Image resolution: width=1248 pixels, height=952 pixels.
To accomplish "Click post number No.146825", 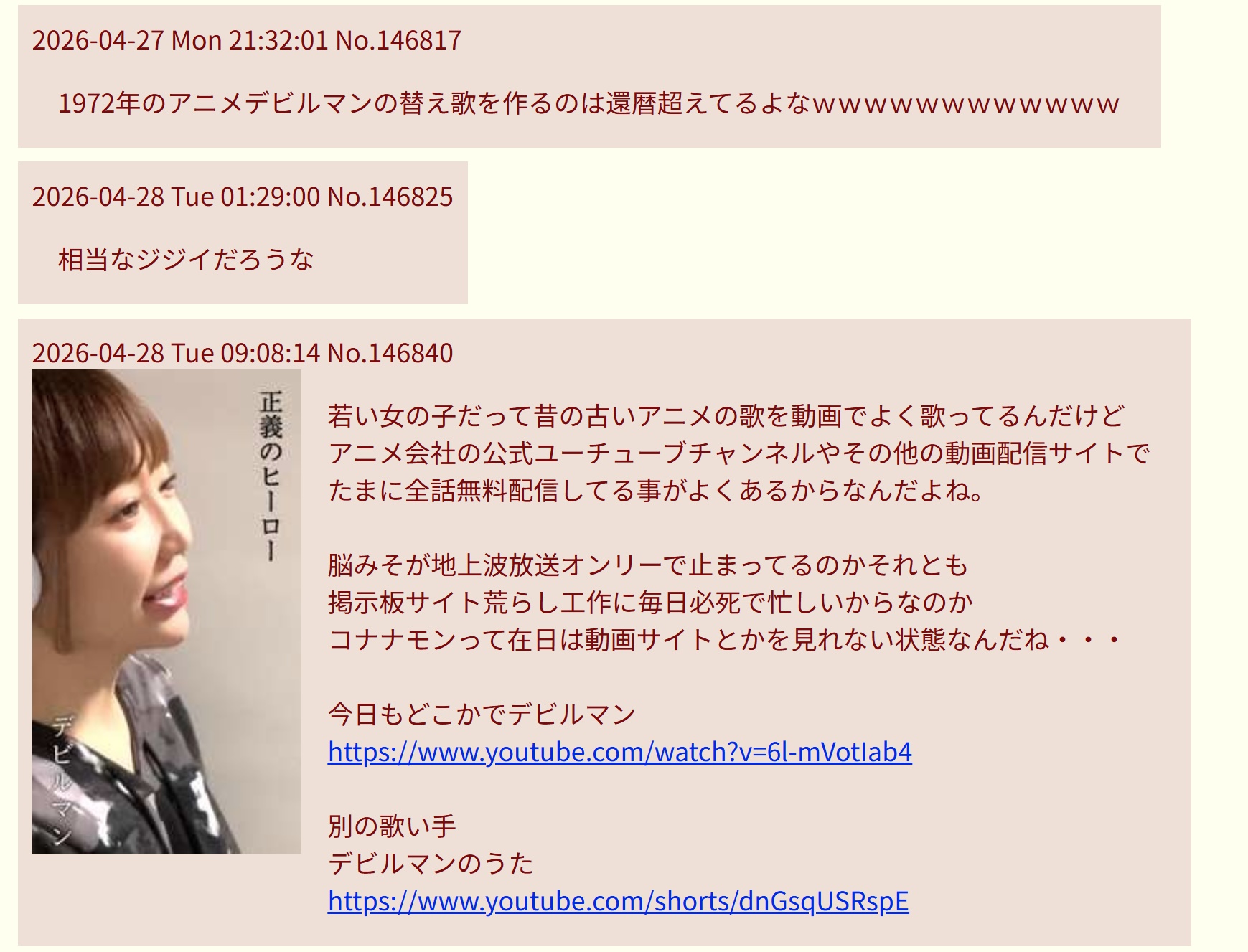I will [390, 197].
